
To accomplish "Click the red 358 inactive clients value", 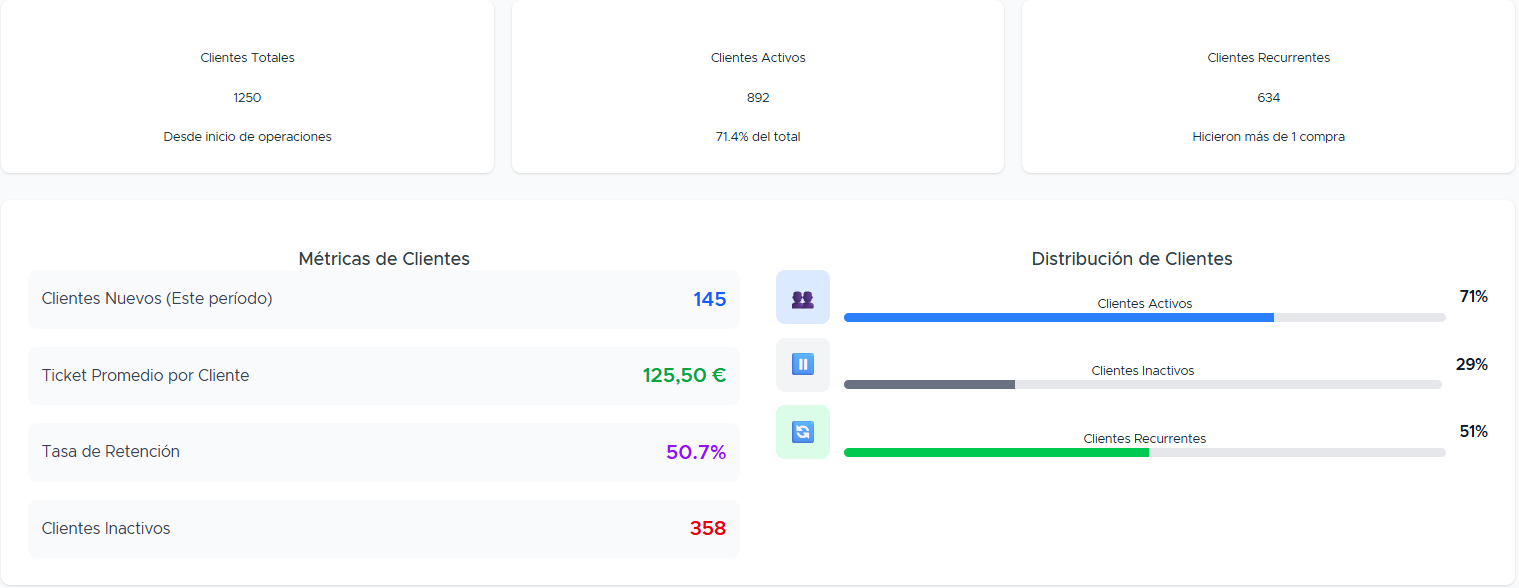I will [x=707, y=529].
